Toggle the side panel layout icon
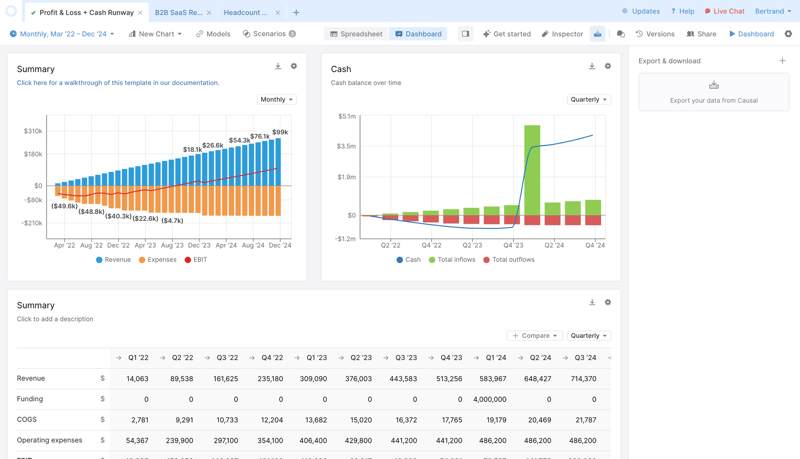Image resolution: width=800 pixels, height=459 pixels. [x=465, y=34]
